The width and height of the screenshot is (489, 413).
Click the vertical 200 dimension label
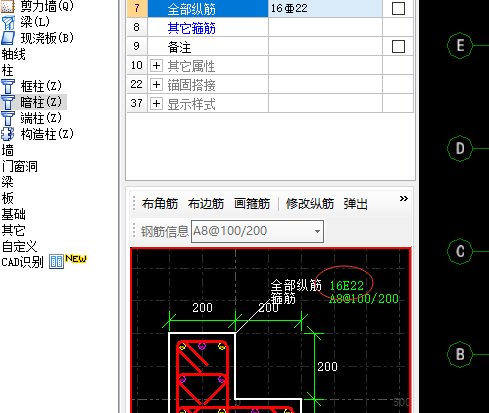(327, 367)
